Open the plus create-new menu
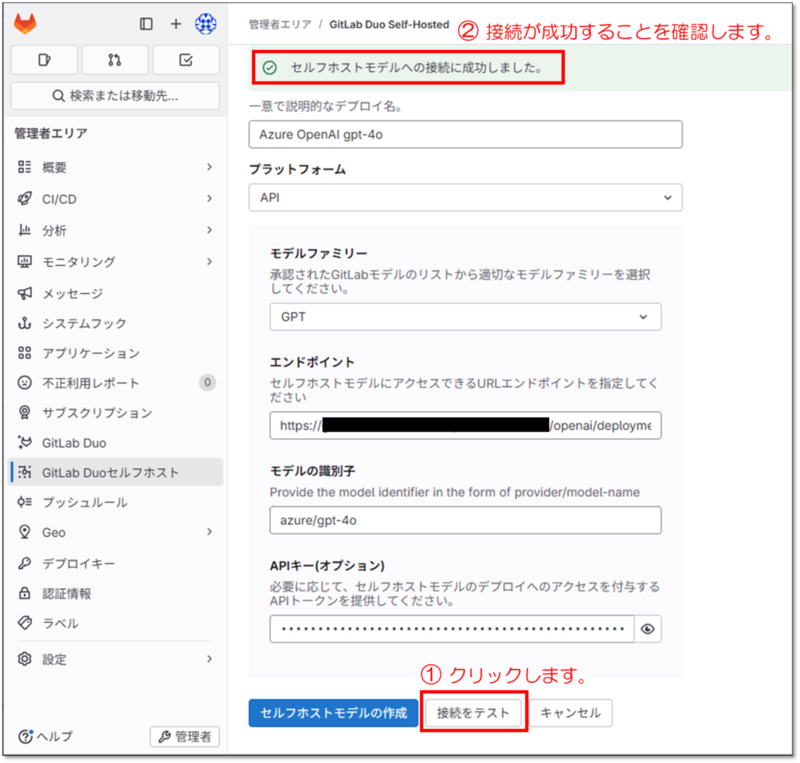800x763 pixels. (176, 24)
